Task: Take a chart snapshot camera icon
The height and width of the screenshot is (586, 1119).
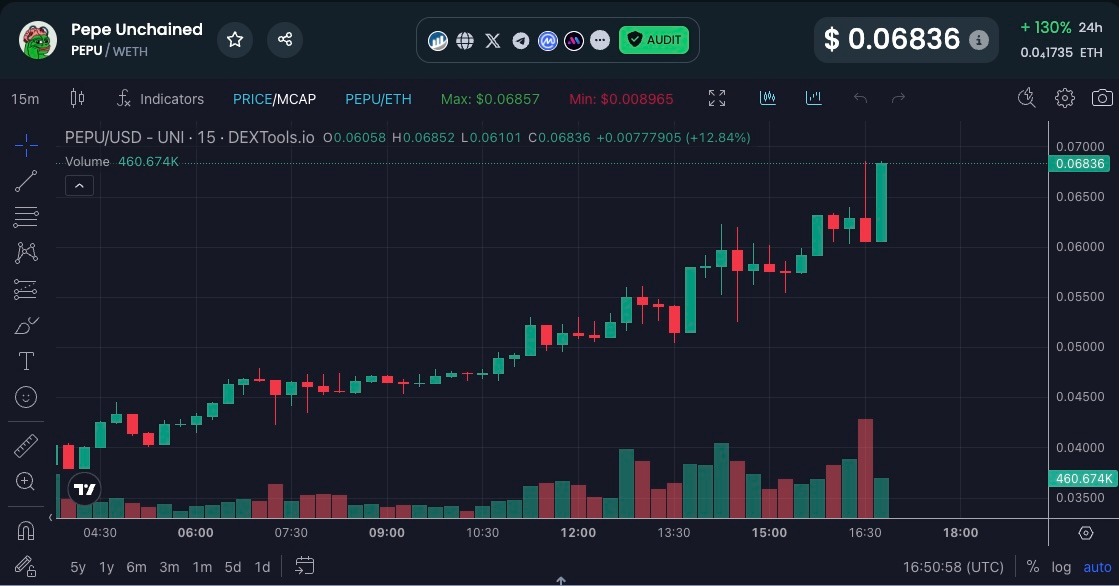Action: click(x=1102, y=98)
